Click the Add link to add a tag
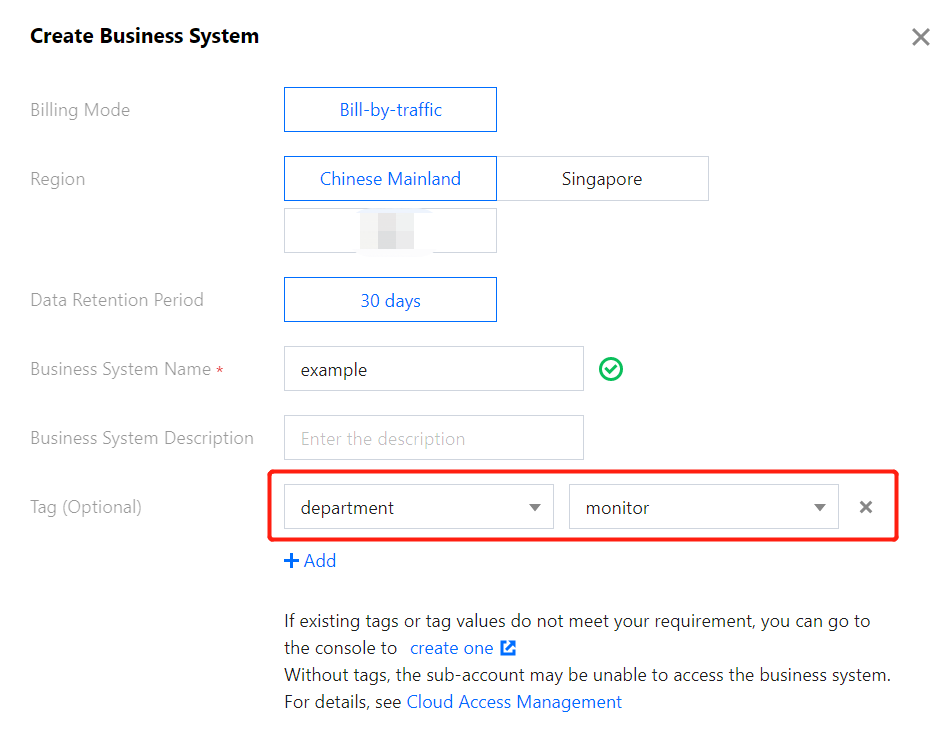945x733 pixels. click(x=320, y=561)
